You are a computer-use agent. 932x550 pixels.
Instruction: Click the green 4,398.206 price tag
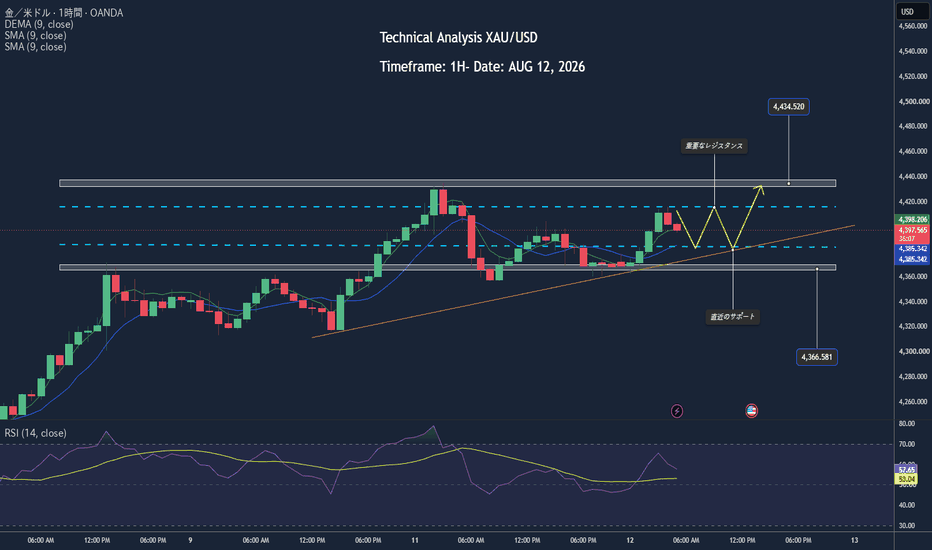[912, 219]
